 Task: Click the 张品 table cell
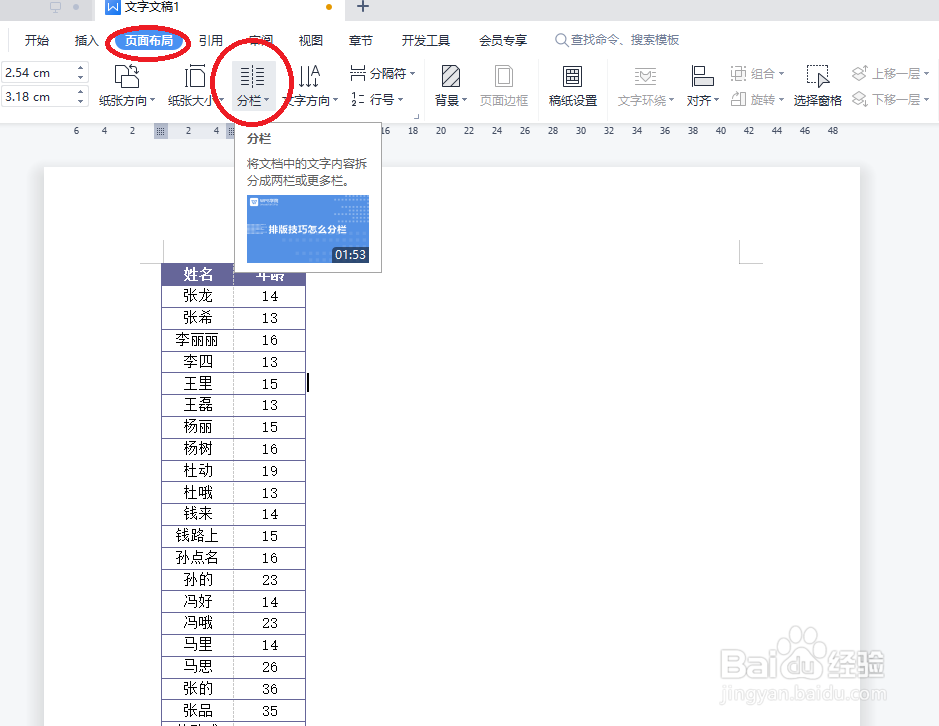(198, 710)
